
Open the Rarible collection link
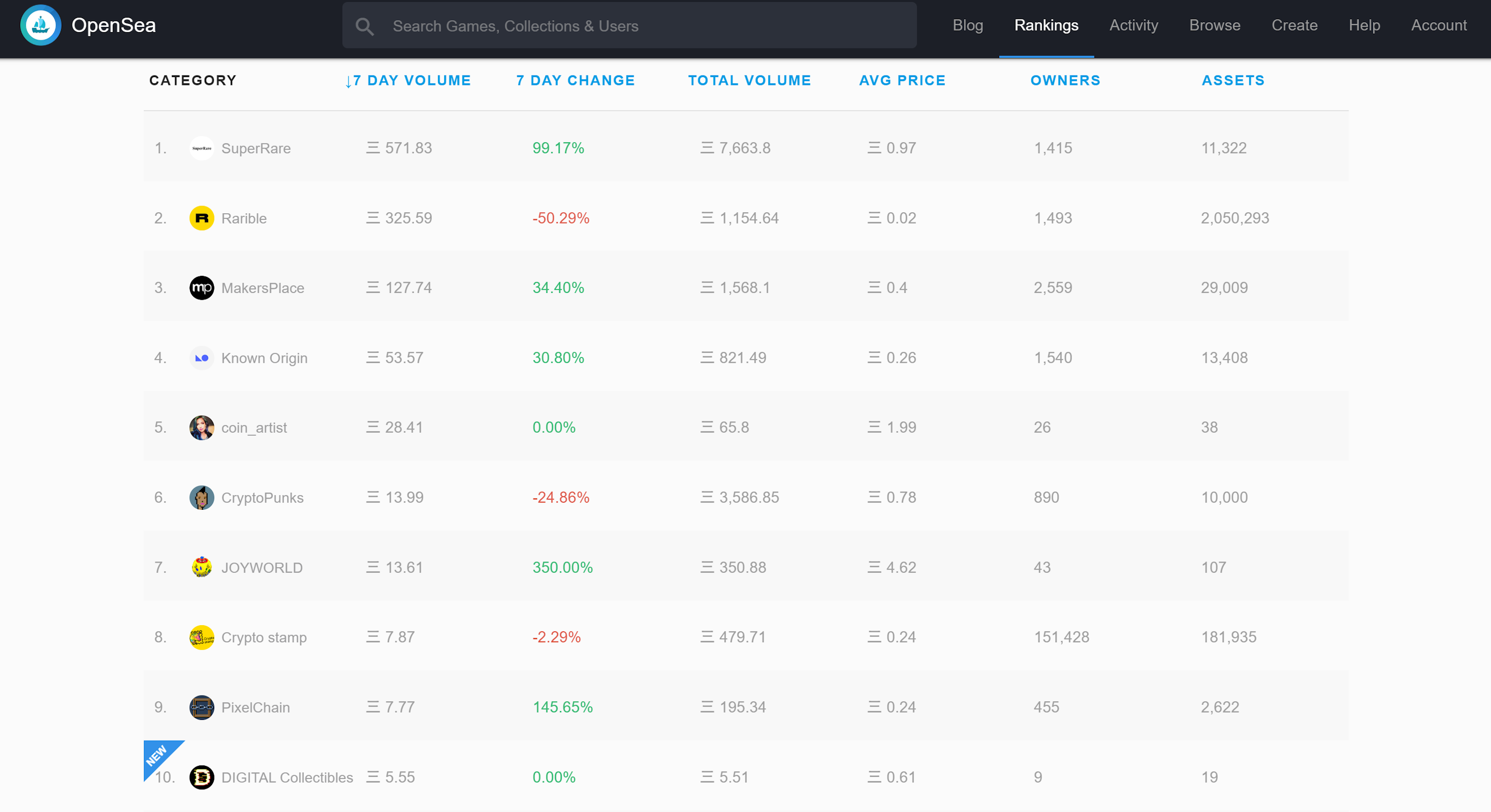(244, 218)
